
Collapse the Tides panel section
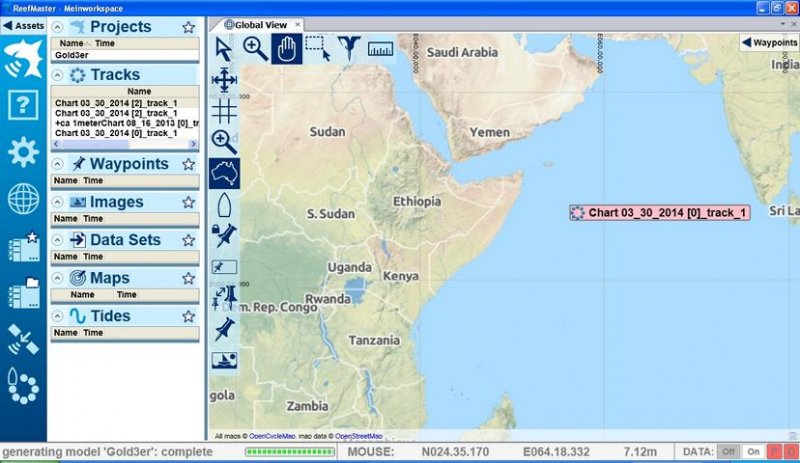pos(57,316)
